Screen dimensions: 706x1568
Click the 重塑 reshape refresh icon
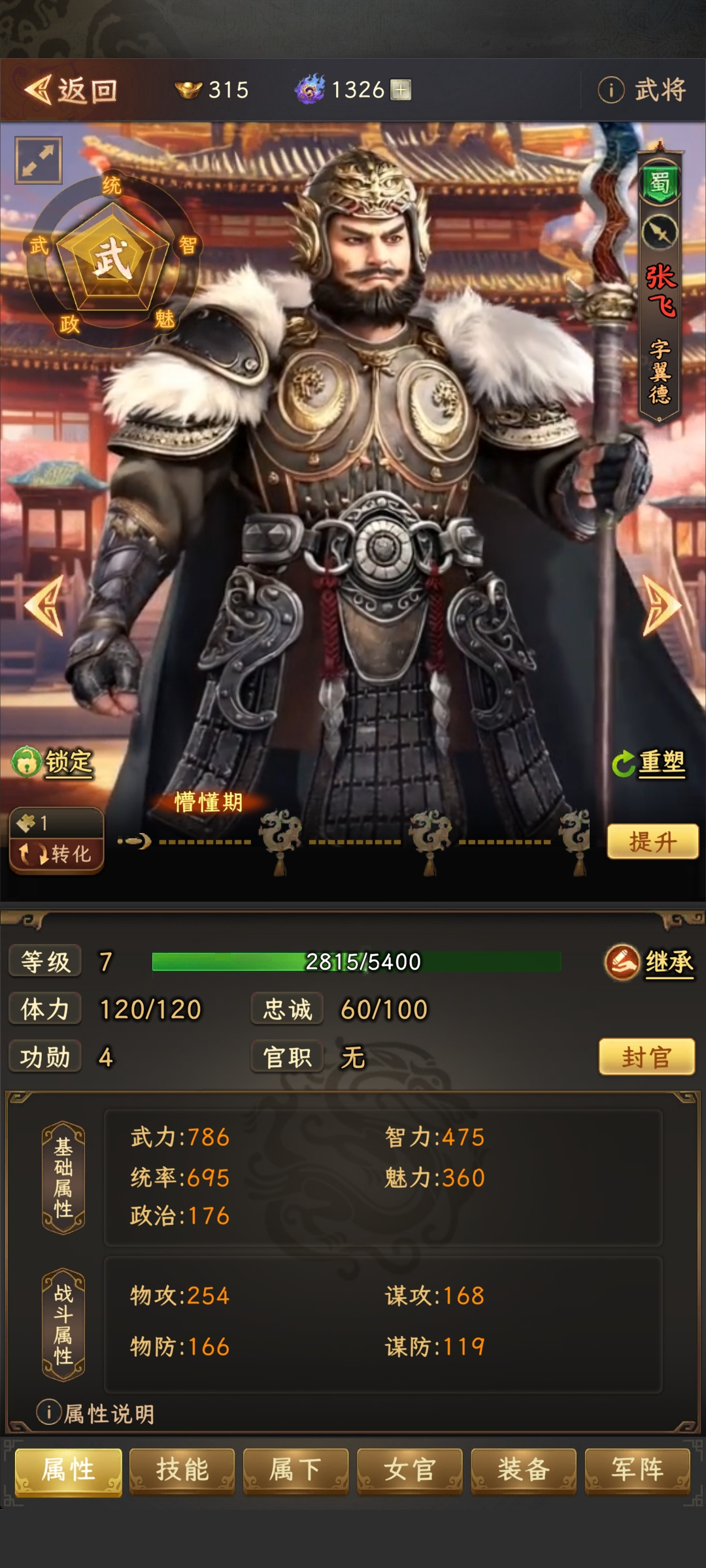tap(624, 764)
